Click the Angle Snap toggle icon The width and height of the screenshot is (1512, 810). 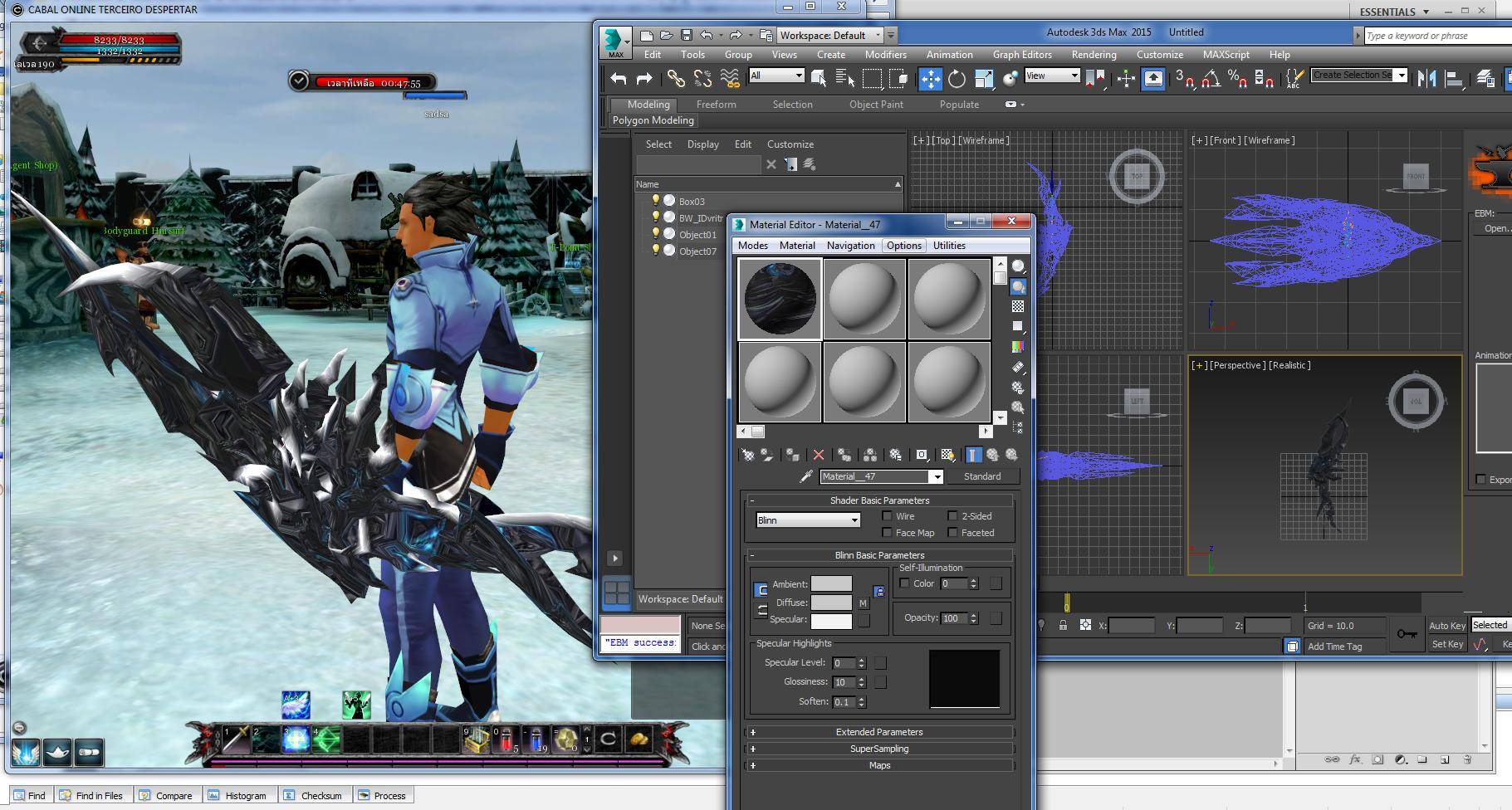1211,78
